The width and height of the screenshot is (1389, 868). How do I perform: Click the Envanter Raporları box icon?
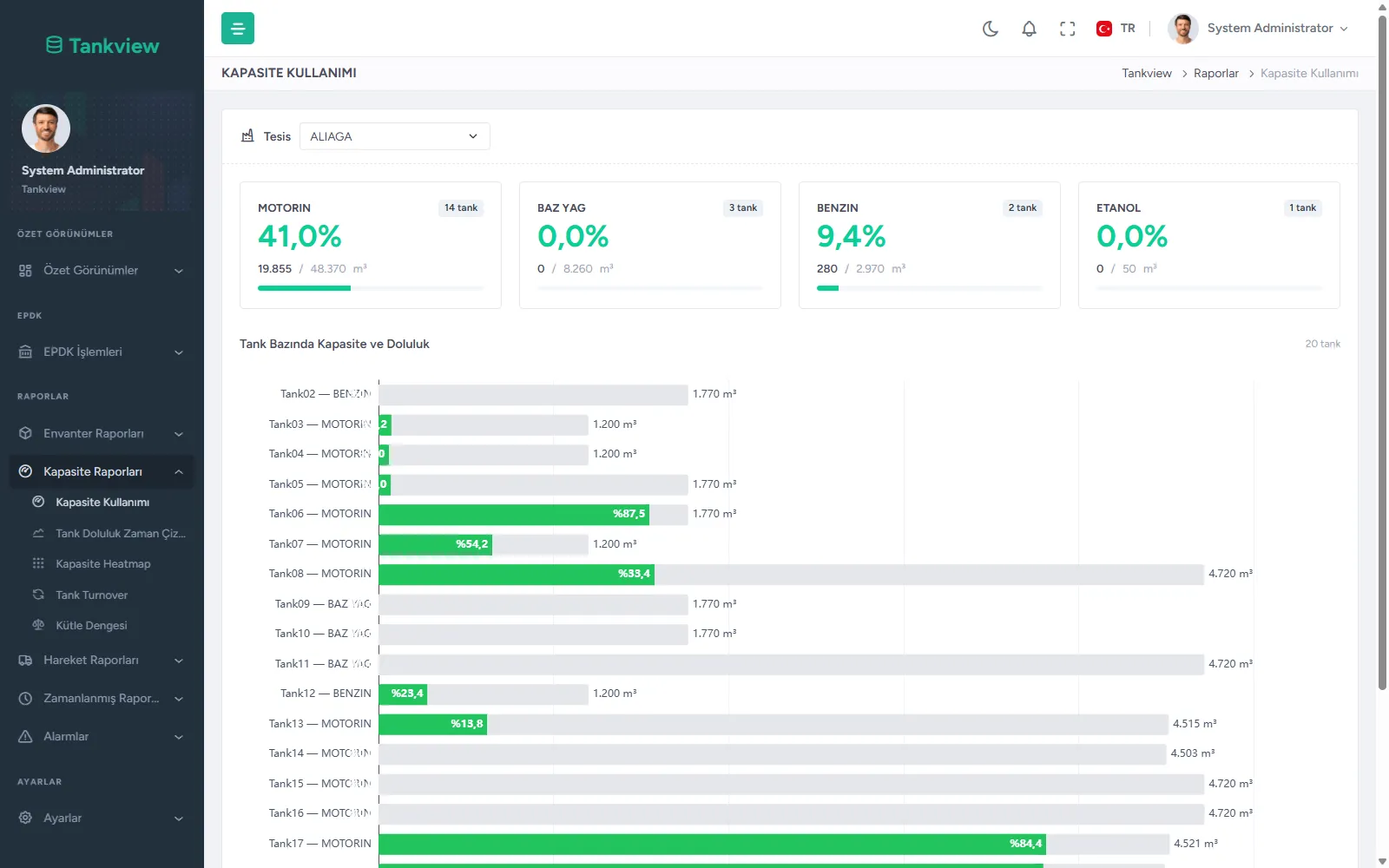(25, 434)
